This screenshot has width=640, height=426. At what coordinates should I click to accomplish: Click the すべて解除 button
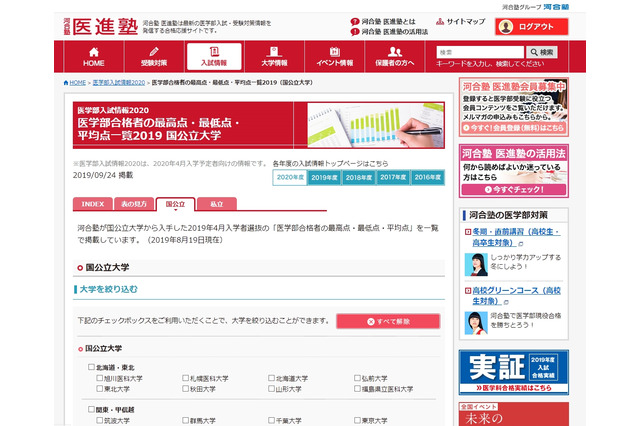tap(388, 322)
